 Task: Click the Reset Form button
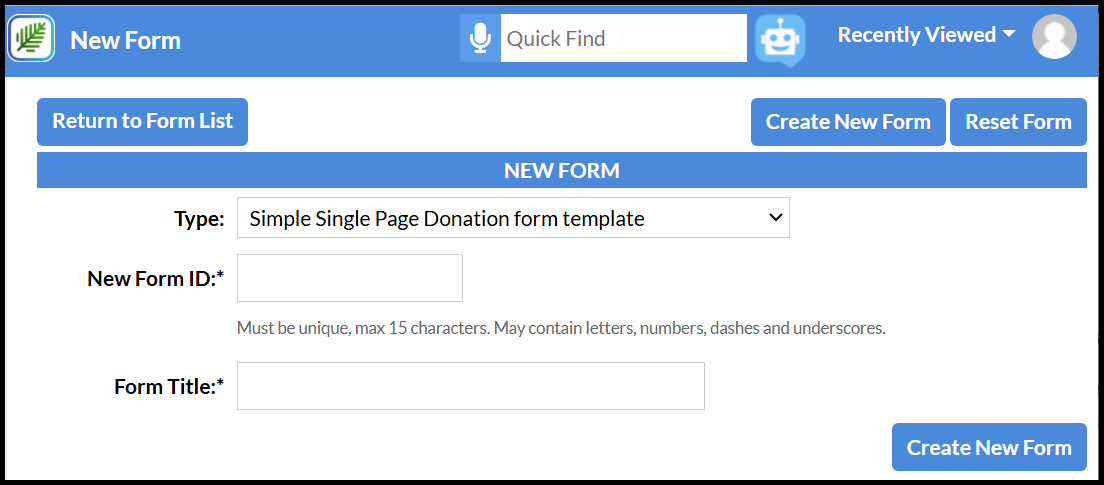(1018, 122)
